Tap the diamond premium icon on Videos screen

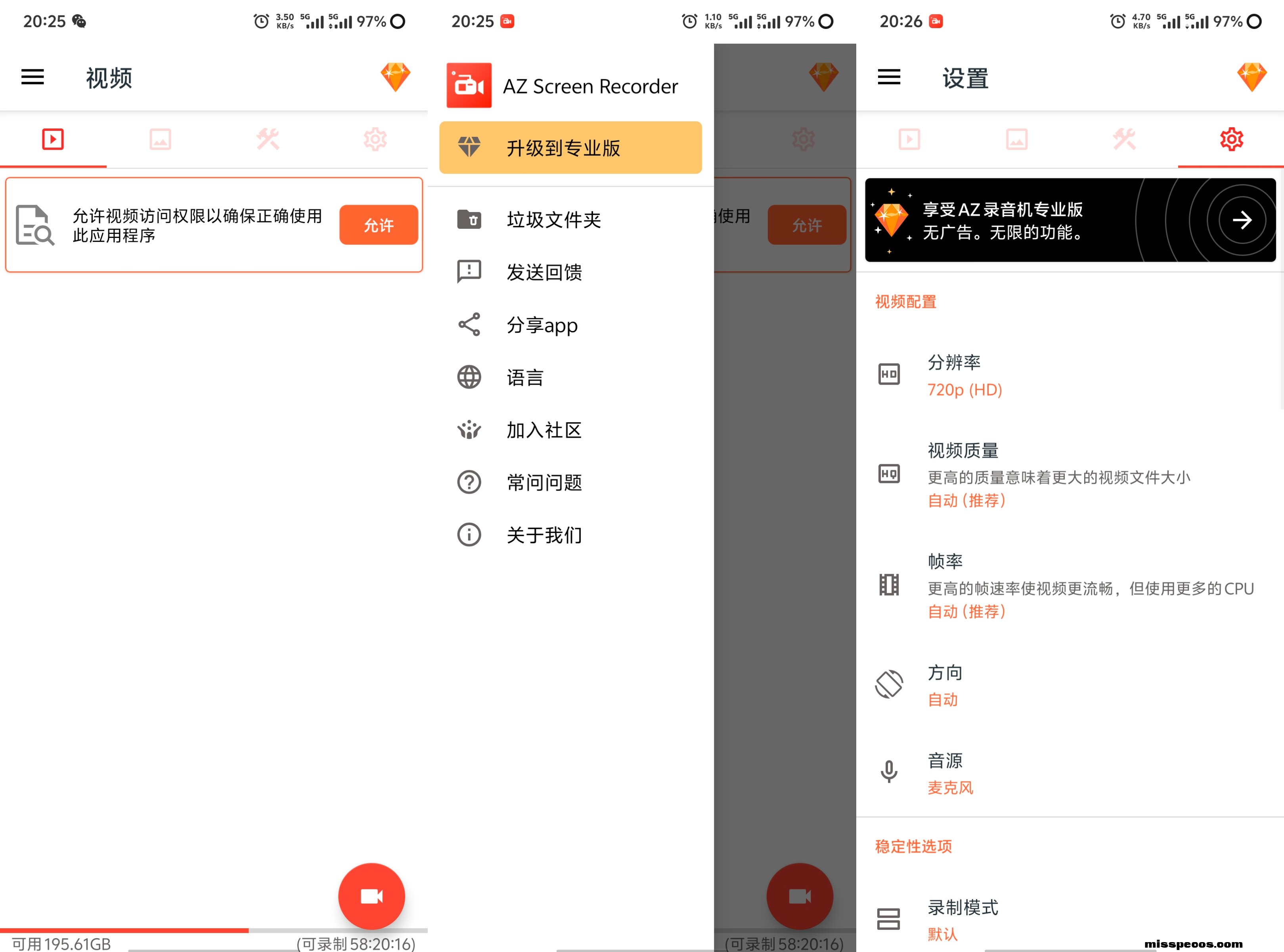[395, 77]
